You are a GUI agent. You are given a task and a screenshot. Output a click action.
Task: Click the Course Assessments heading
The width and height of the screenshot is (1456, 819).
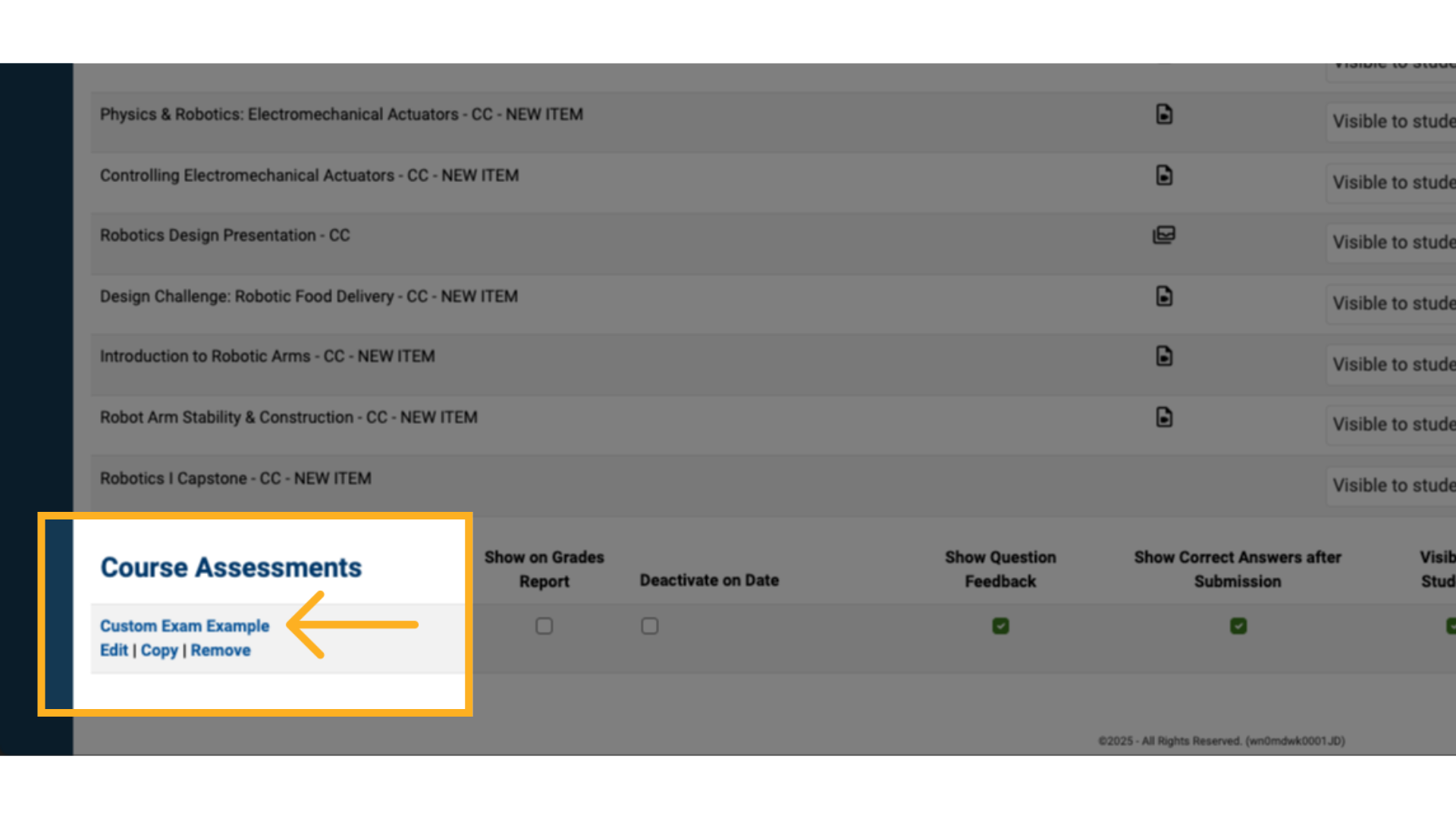point(231,567)
